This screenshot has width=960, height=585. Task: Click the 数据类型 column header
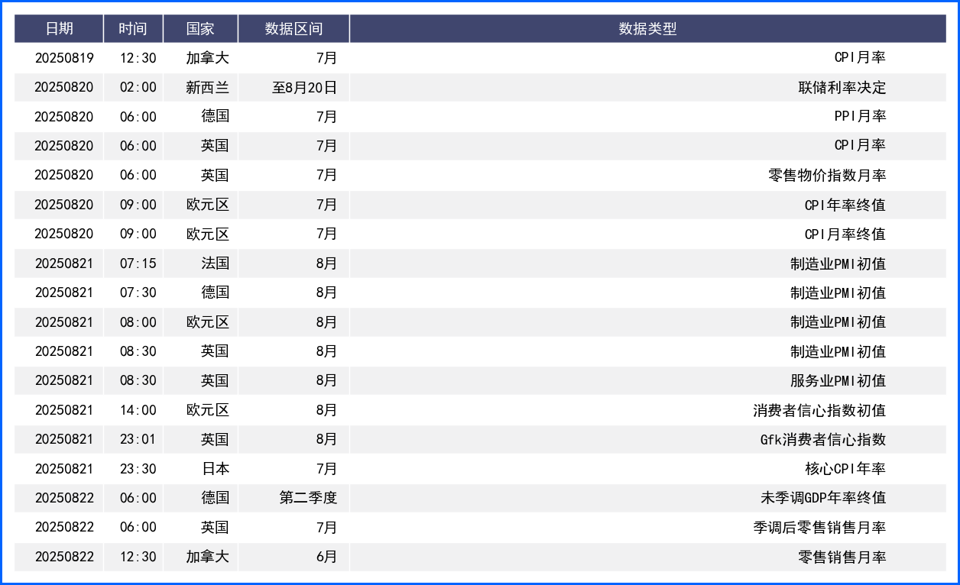click(648, 29)
